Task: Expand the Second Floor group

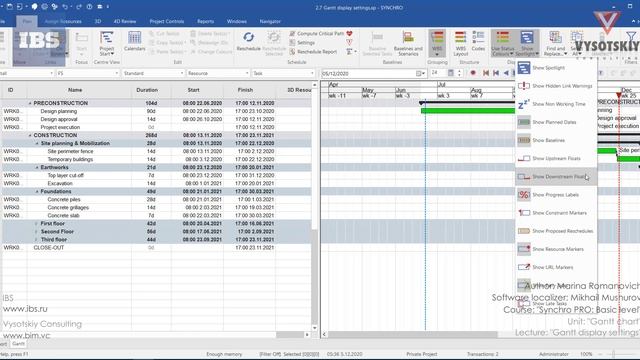Action: click(37, 231)
